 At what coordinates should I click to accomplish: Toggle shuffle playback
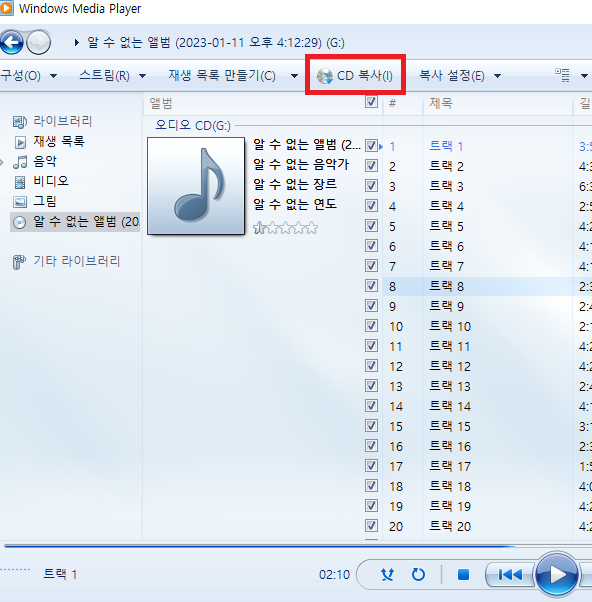point(387,575)
